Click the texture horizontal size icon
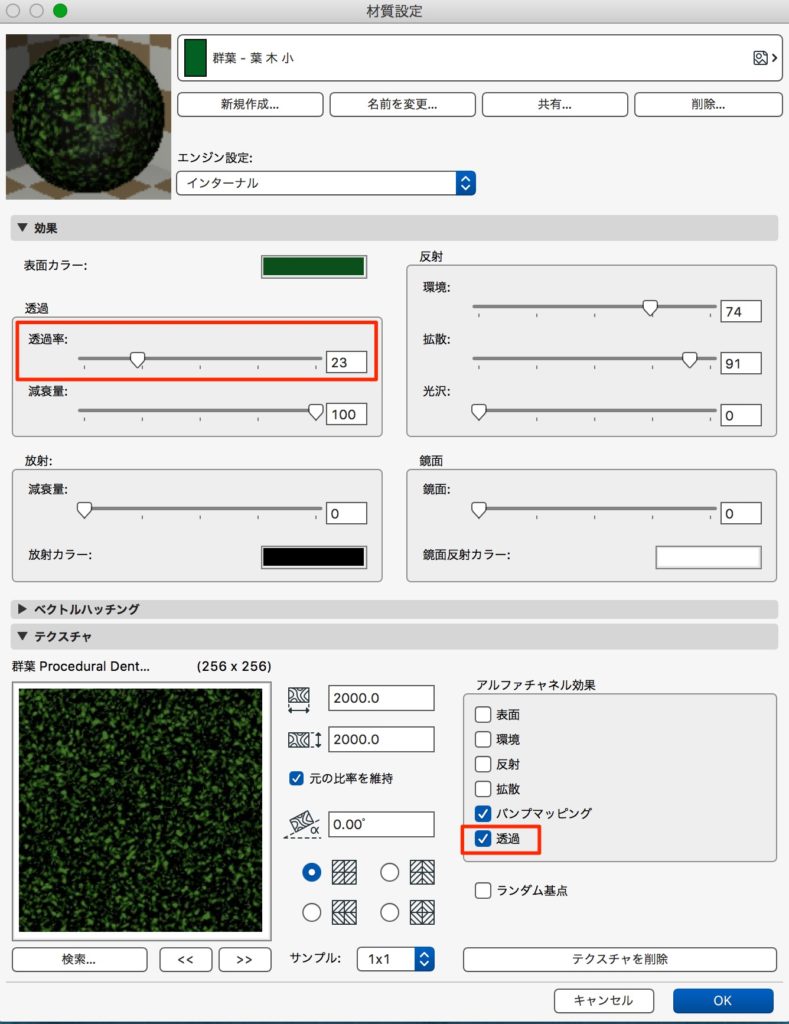The image size is (789, 1024). click(x=298, y=699)
